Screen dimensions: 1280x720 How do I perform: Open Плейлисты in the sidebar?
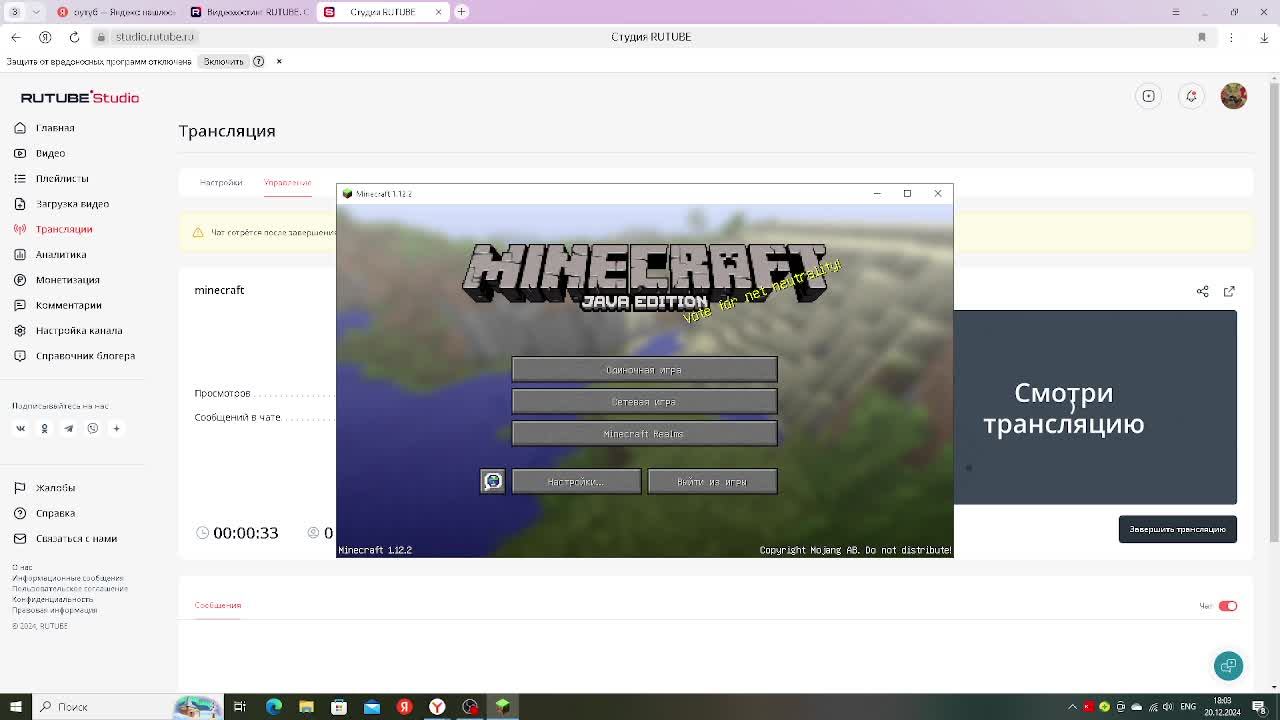pyautogui.click(x=51, y=178)
